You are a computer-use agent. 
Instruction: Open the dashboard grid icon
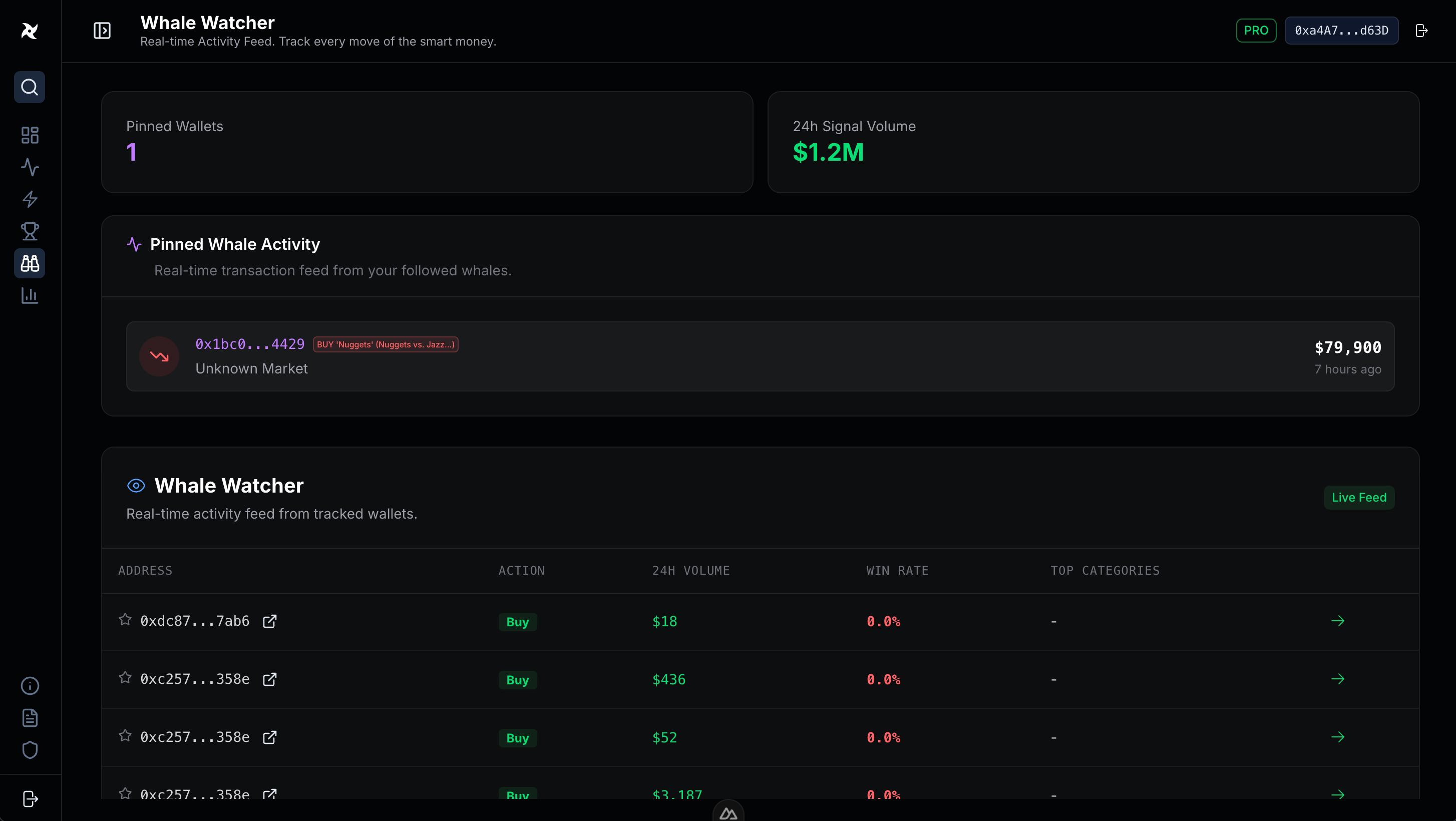coord(30,135)
